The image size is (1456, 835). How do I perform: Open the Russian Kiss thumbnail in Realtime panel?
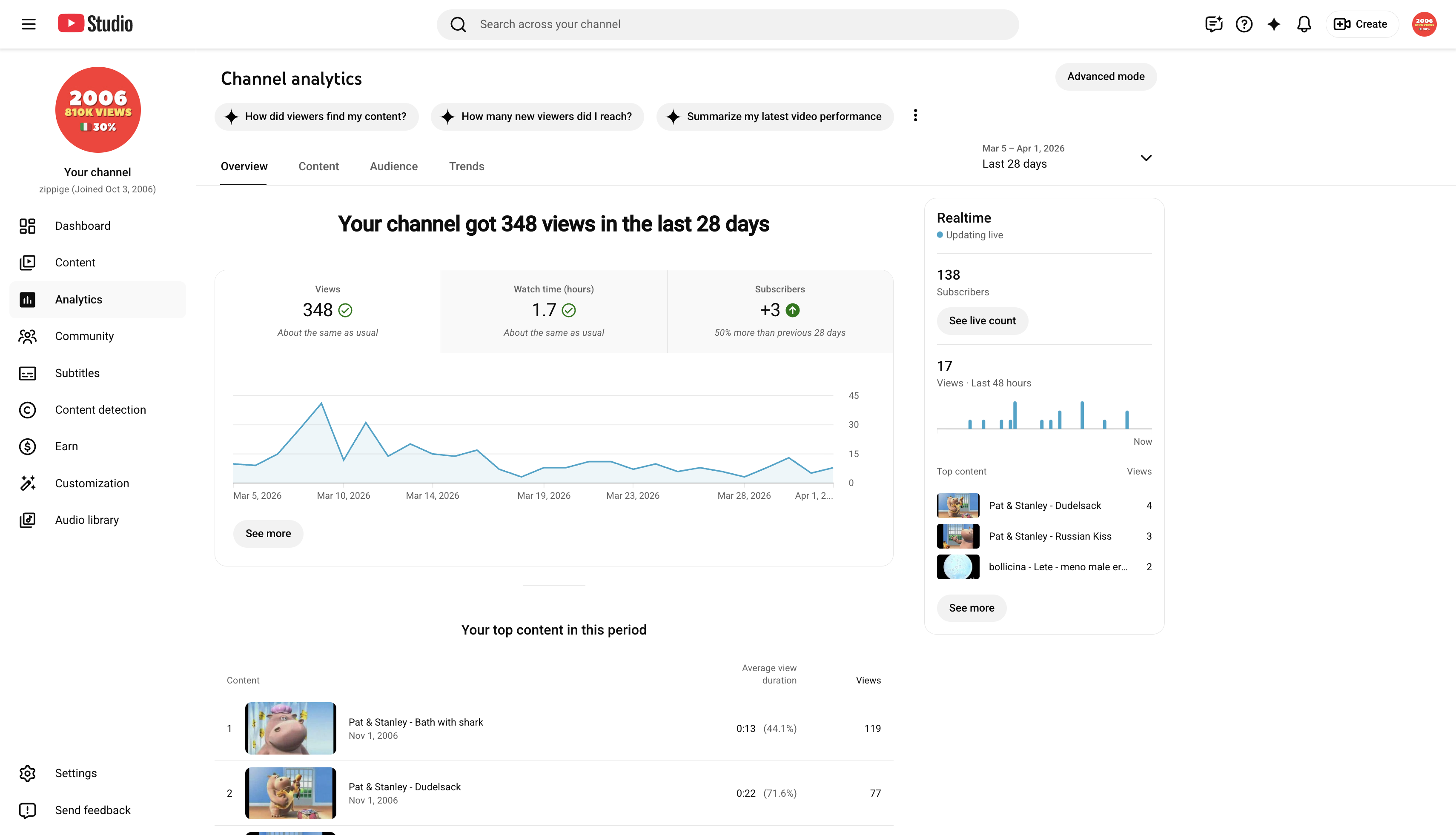click(958, 536)
